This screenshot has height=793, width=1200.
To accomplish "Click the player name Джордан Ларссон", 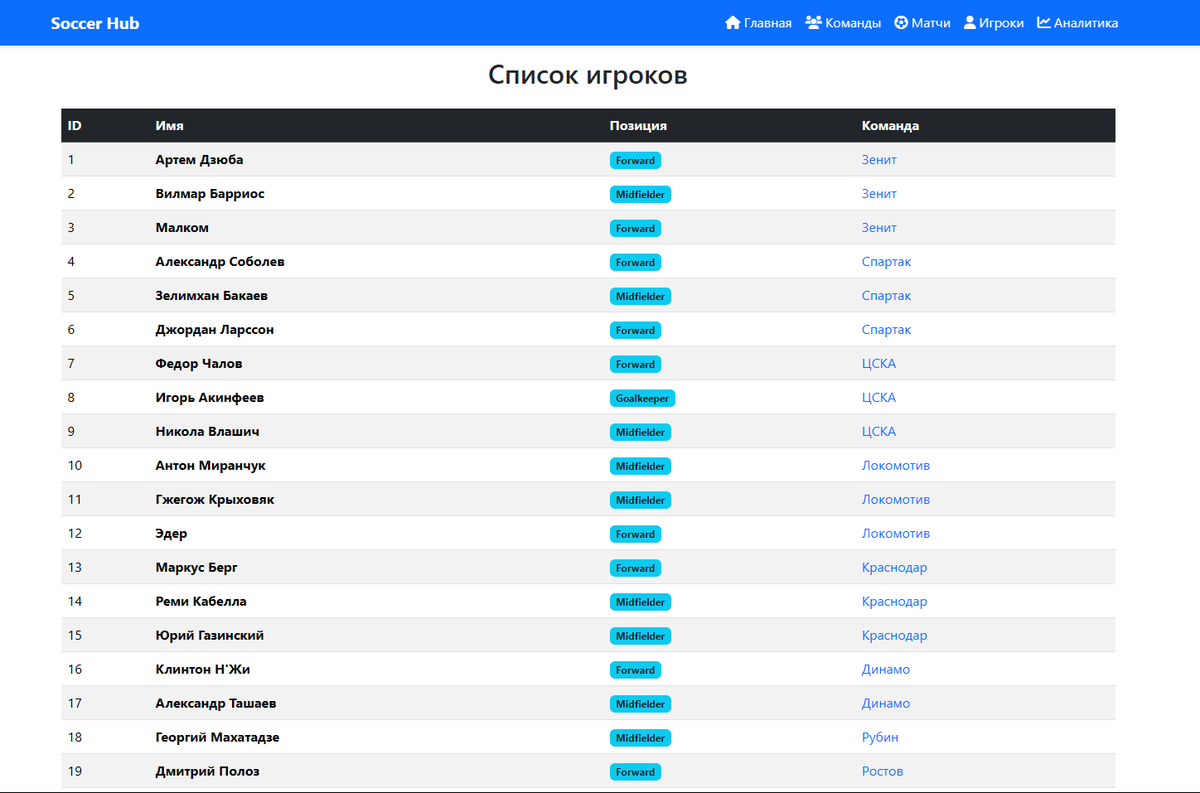I will 215,330.
